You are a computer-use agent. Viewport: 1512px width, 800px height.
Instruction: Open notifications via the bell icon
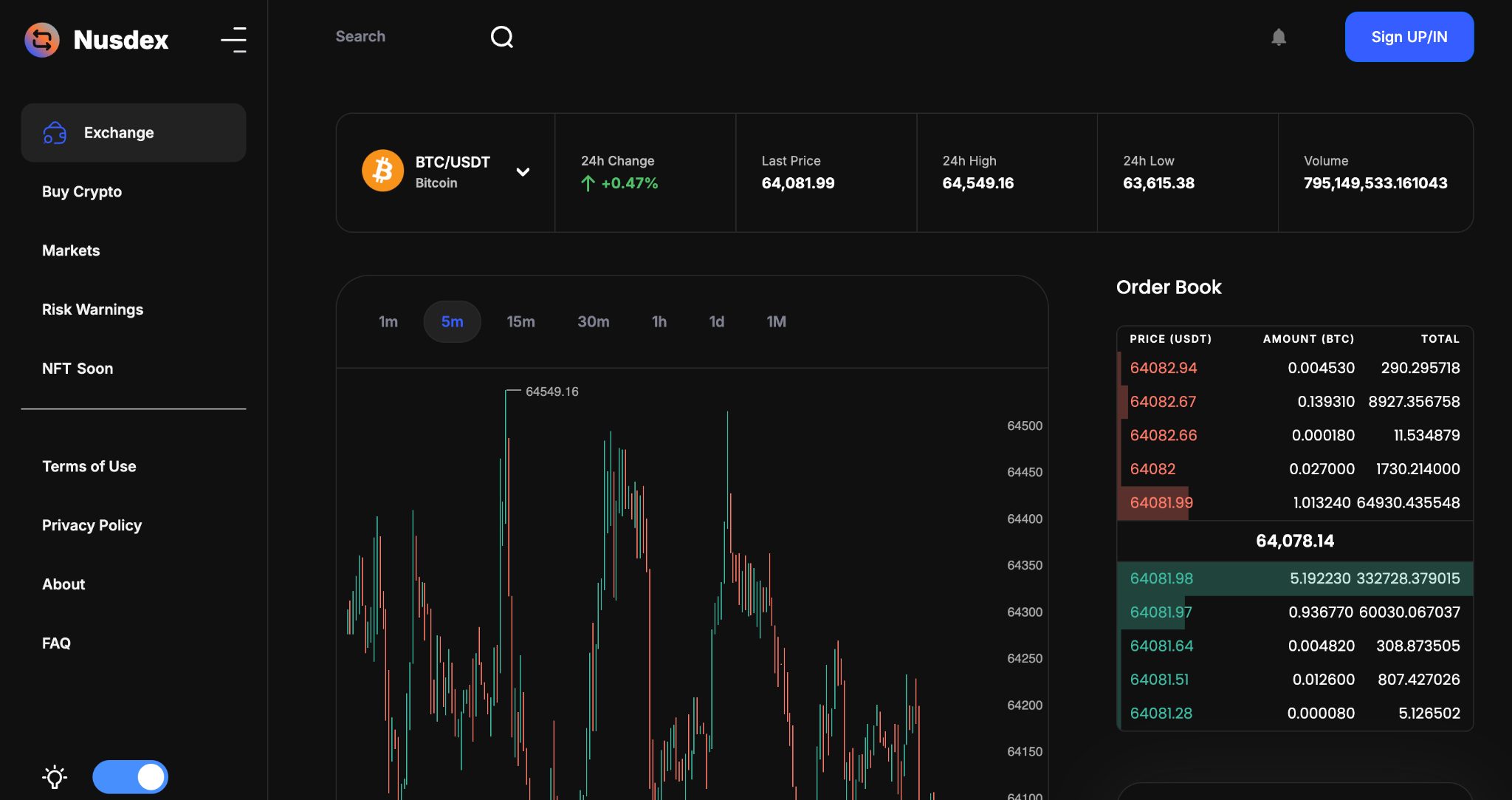pos(1279,37)
